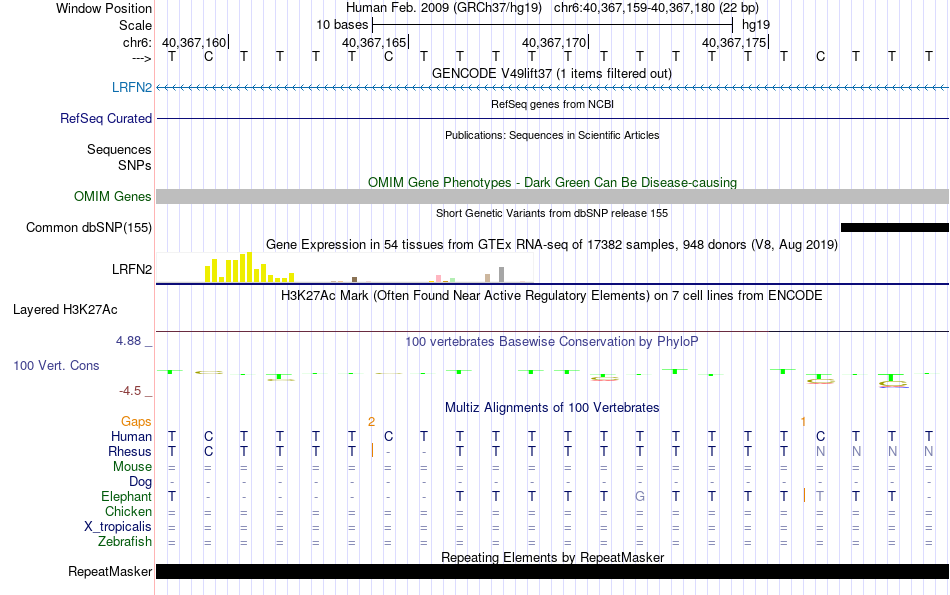Select the black Common dbSNP variant bar
950x595 pixels.
pyautogui.click(x=895, y=227)
